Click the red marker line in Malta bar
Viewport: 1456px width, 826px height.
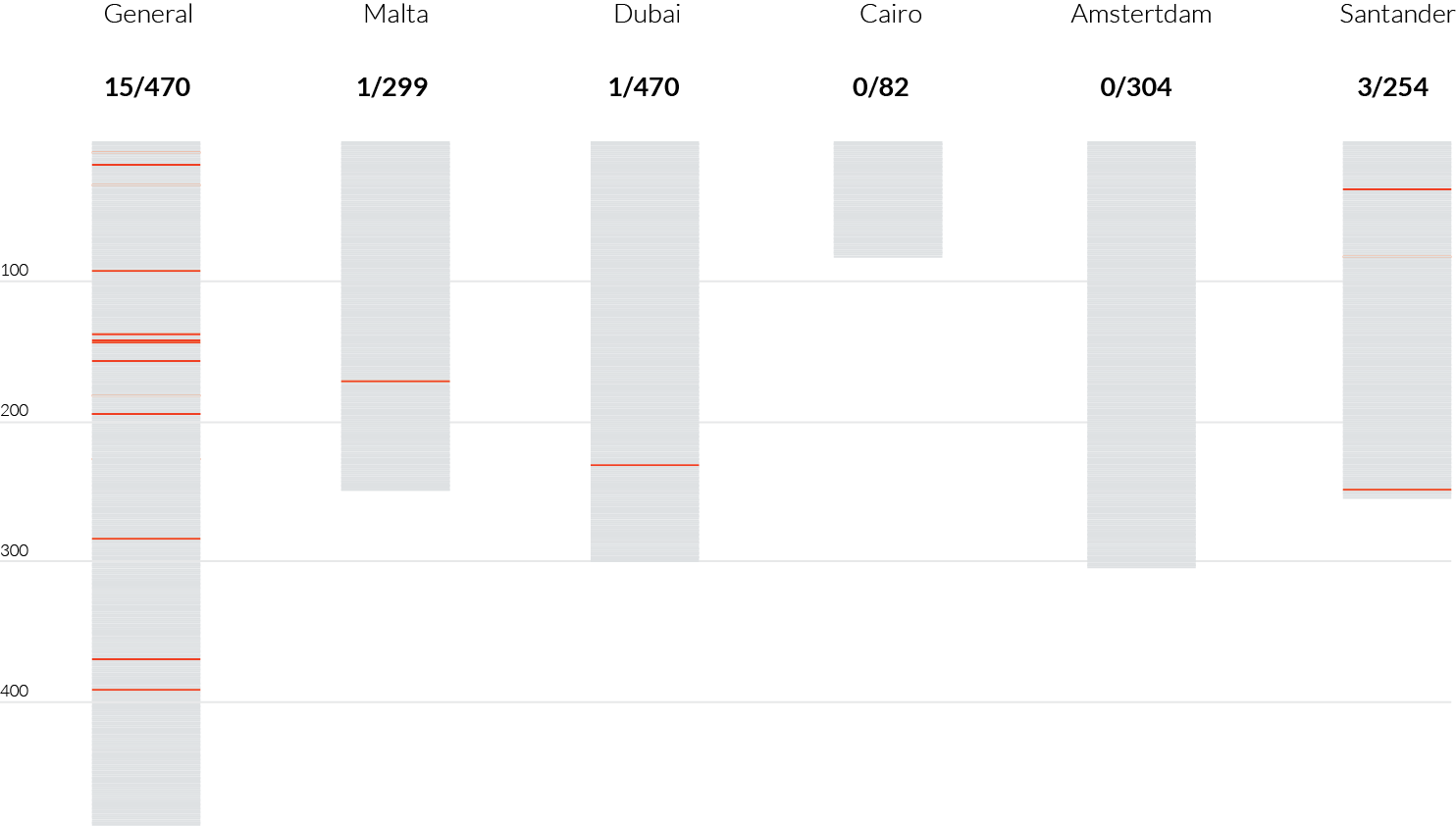tap(395, 381)
